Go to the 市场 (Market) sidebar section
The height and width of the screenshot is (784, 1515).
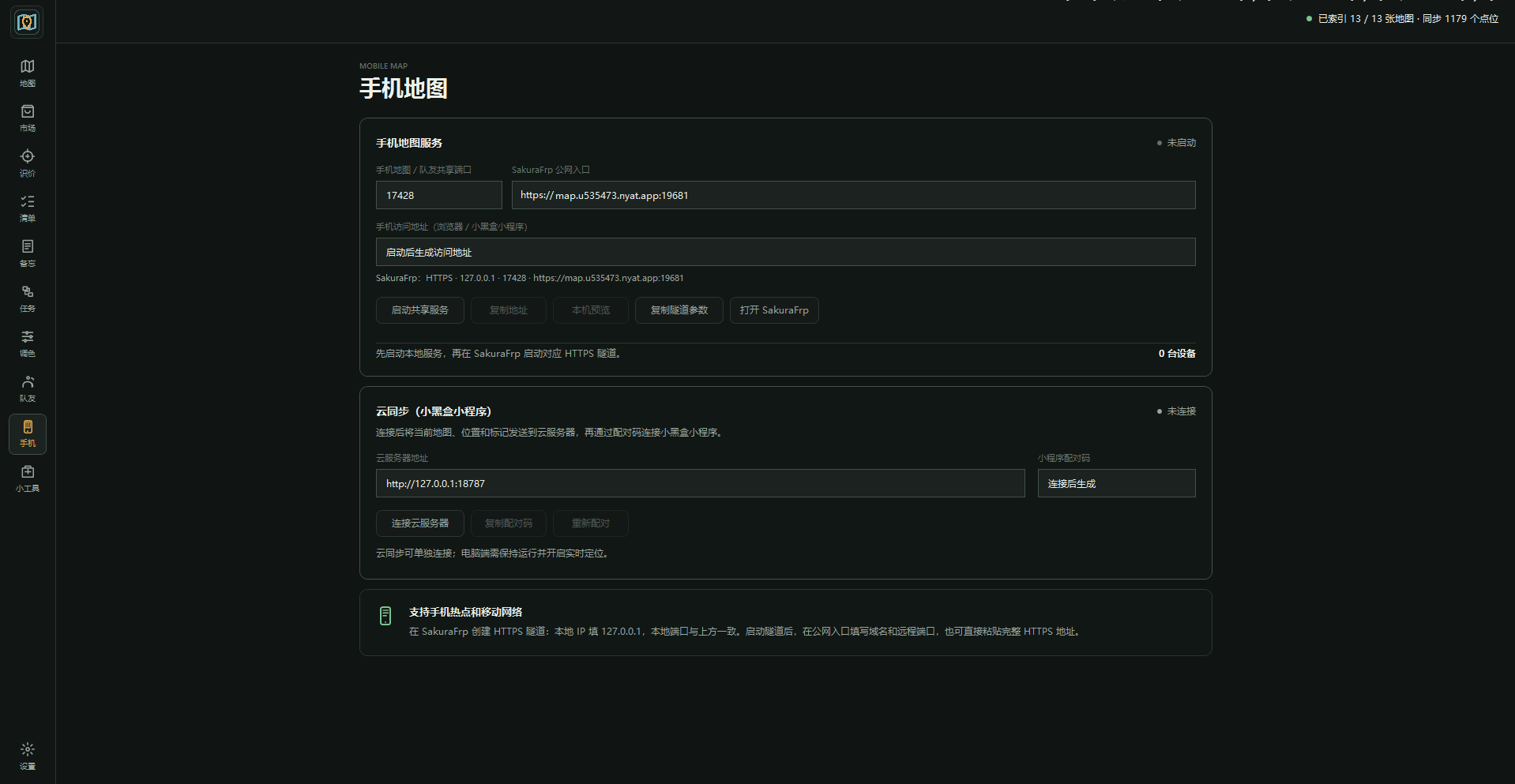click(28, 118)
